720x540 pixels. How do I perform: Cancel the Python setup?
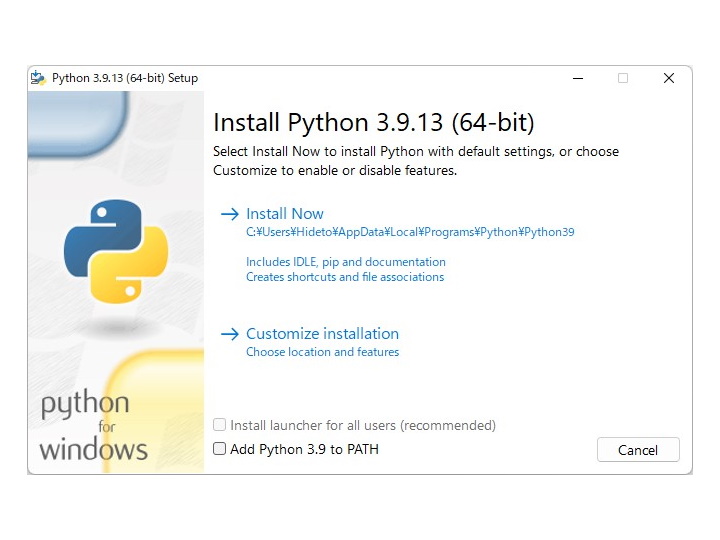coord(638,450)
